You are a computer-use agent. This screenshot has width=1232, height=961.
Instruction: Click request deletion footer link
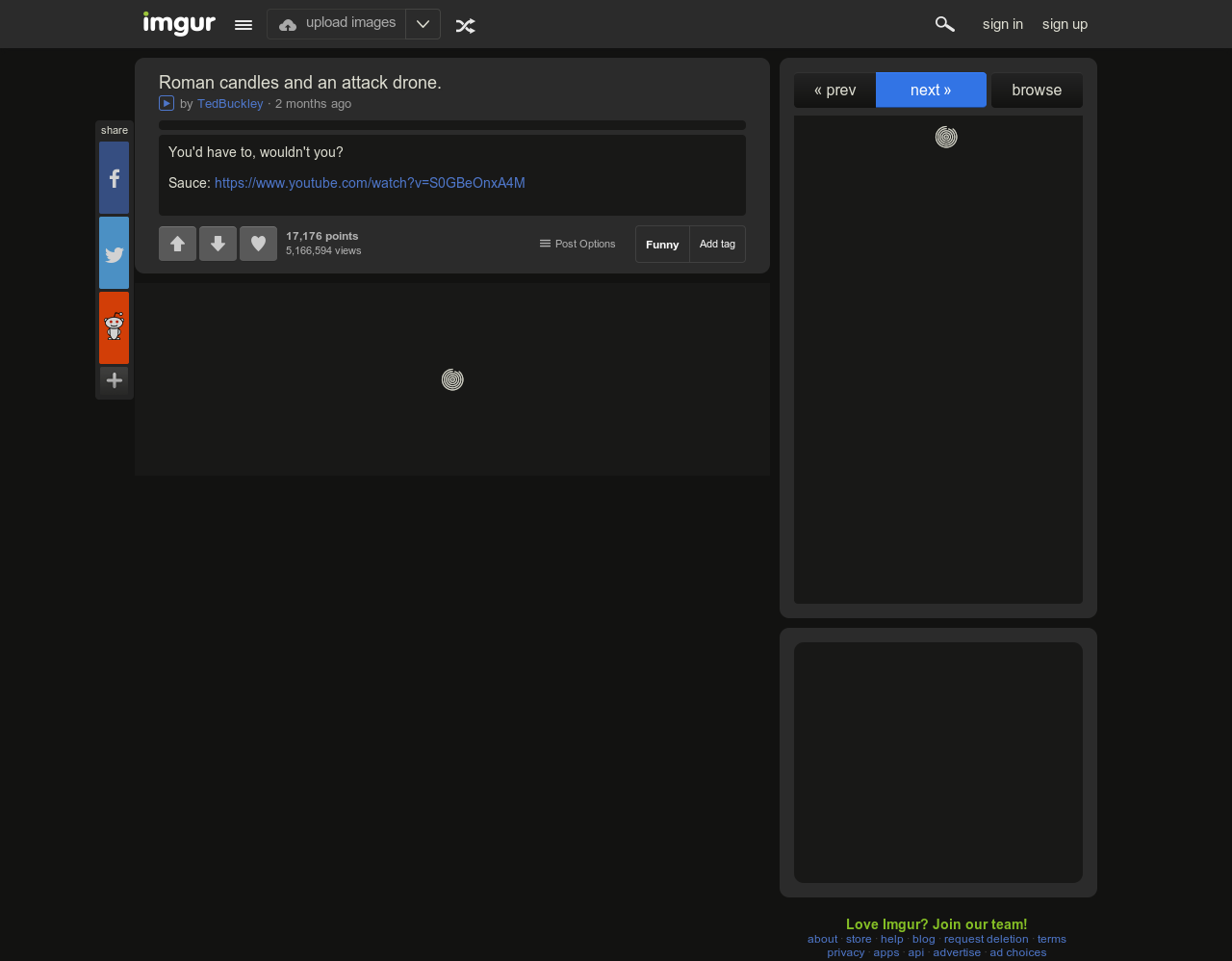[x=987, y=939]
